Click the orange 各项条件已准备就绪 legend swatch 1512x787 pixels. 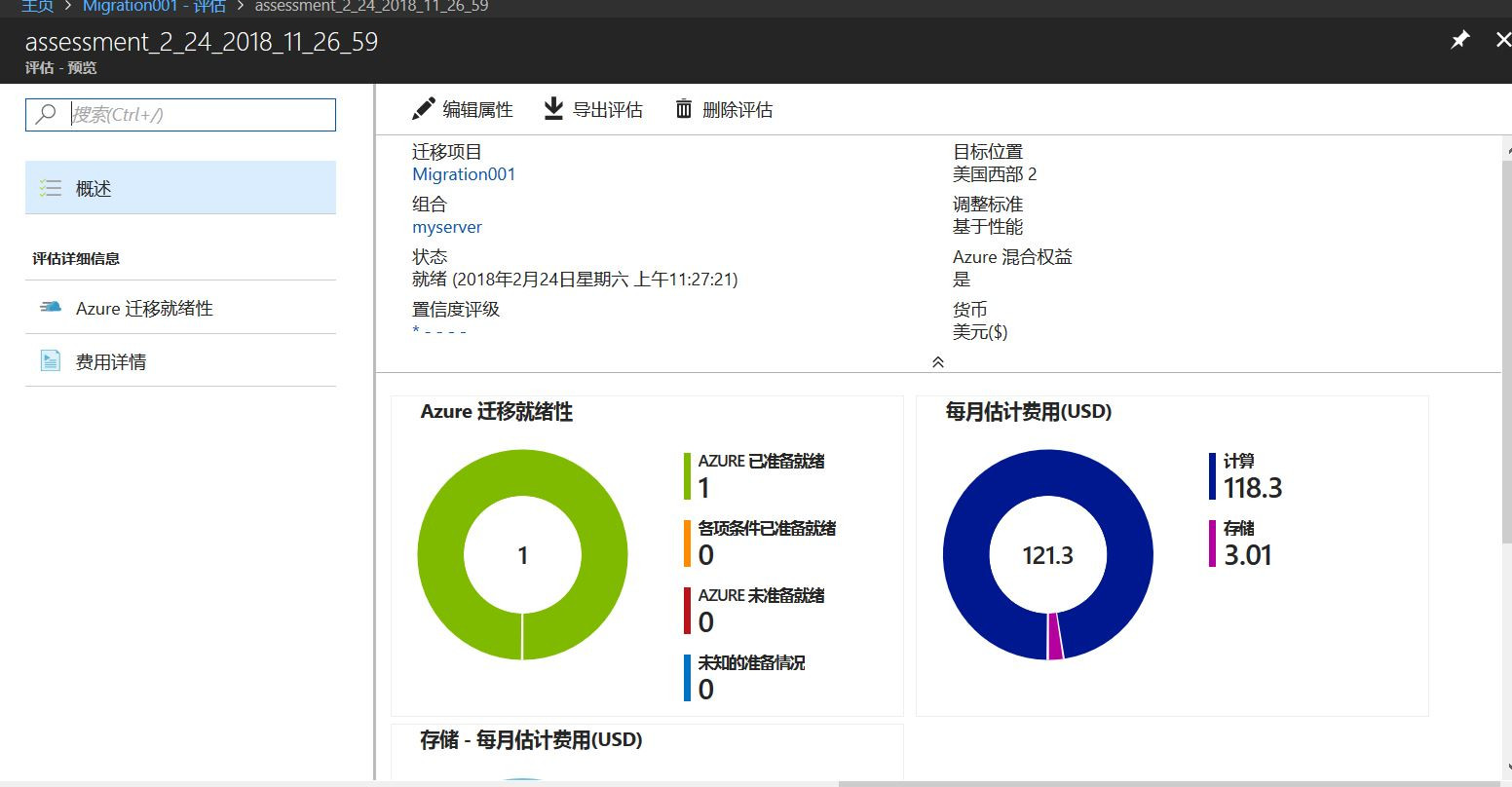pyautogui.click(x=687, y=543)
